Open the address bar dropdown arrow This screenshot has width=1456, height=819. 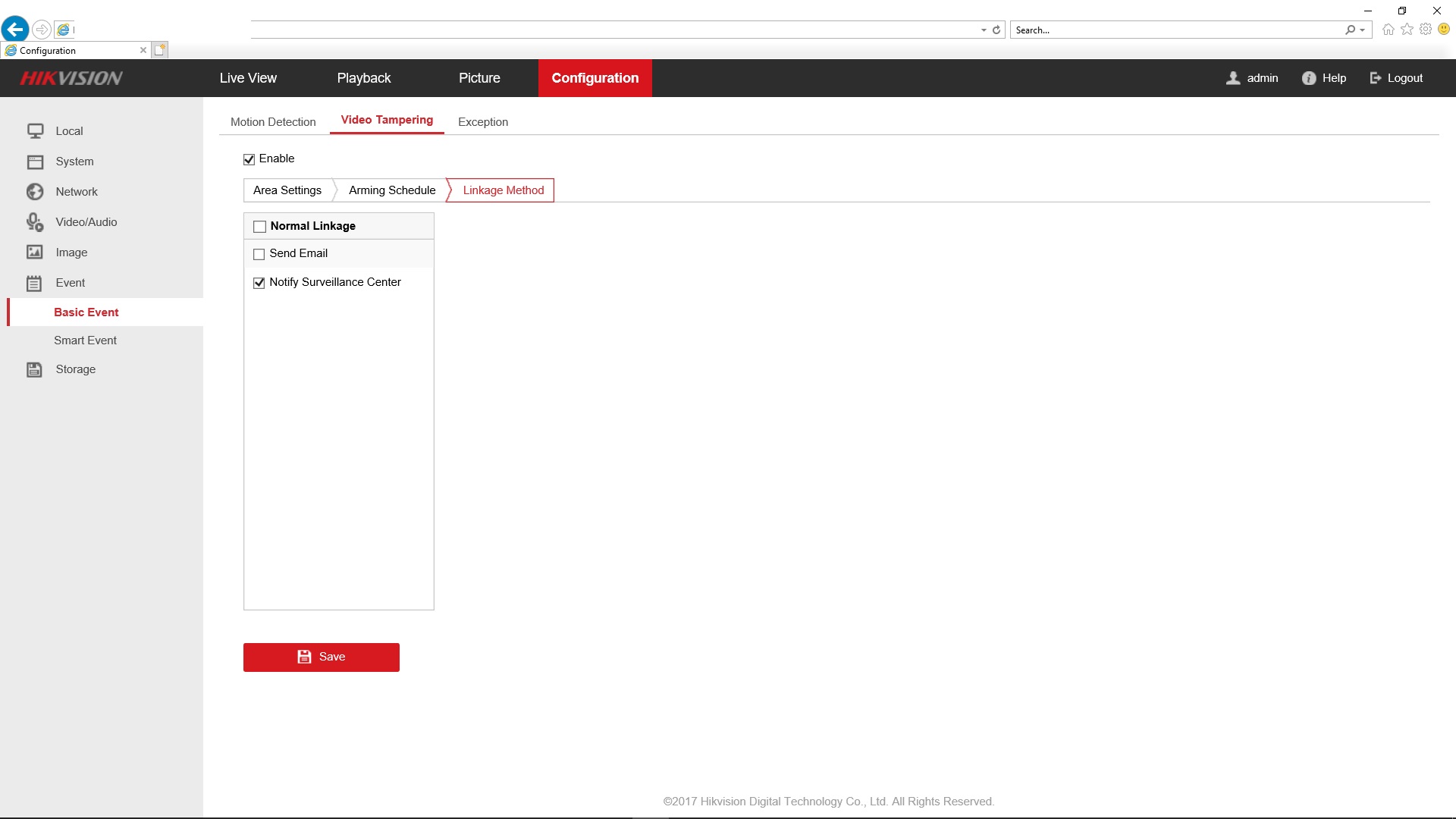(x=984, y=30)
